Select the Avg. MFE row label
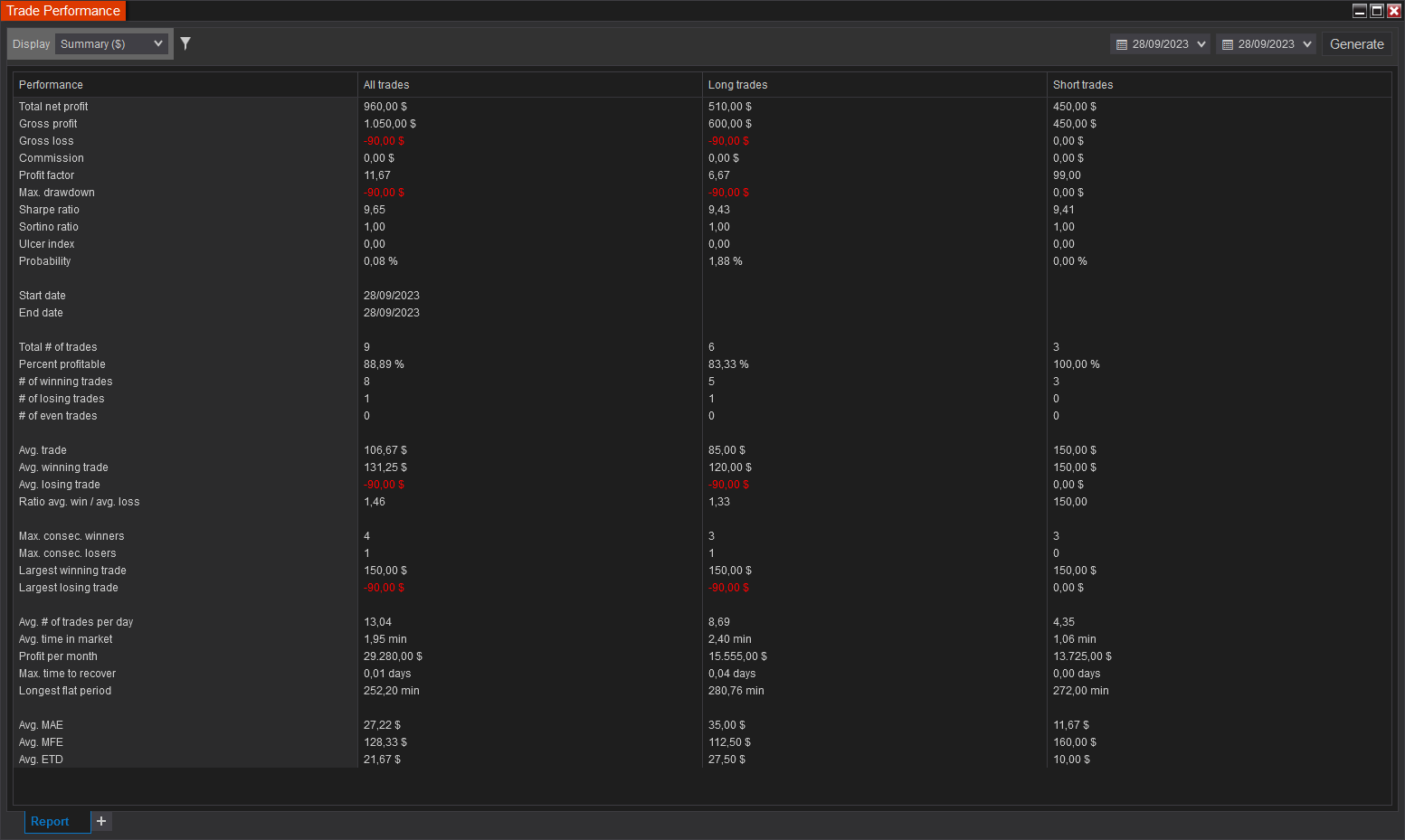Viewport: 1405px width, 840px height. (41, 742)
